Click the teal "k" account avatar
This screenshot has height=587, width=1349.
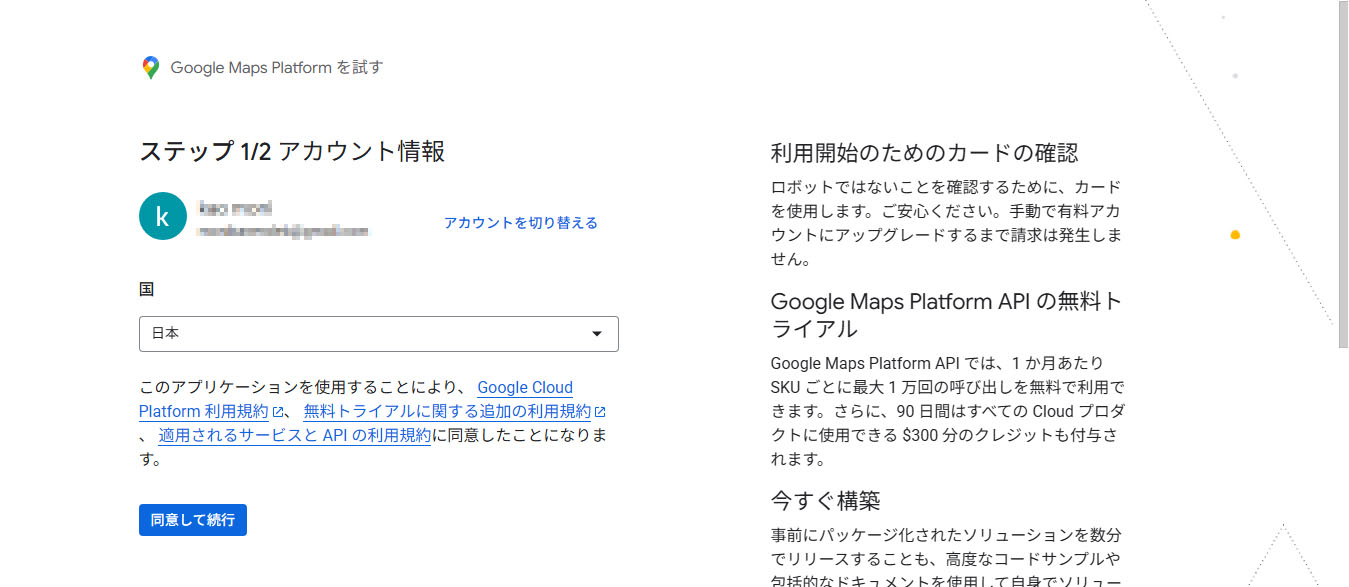point(163,216)
